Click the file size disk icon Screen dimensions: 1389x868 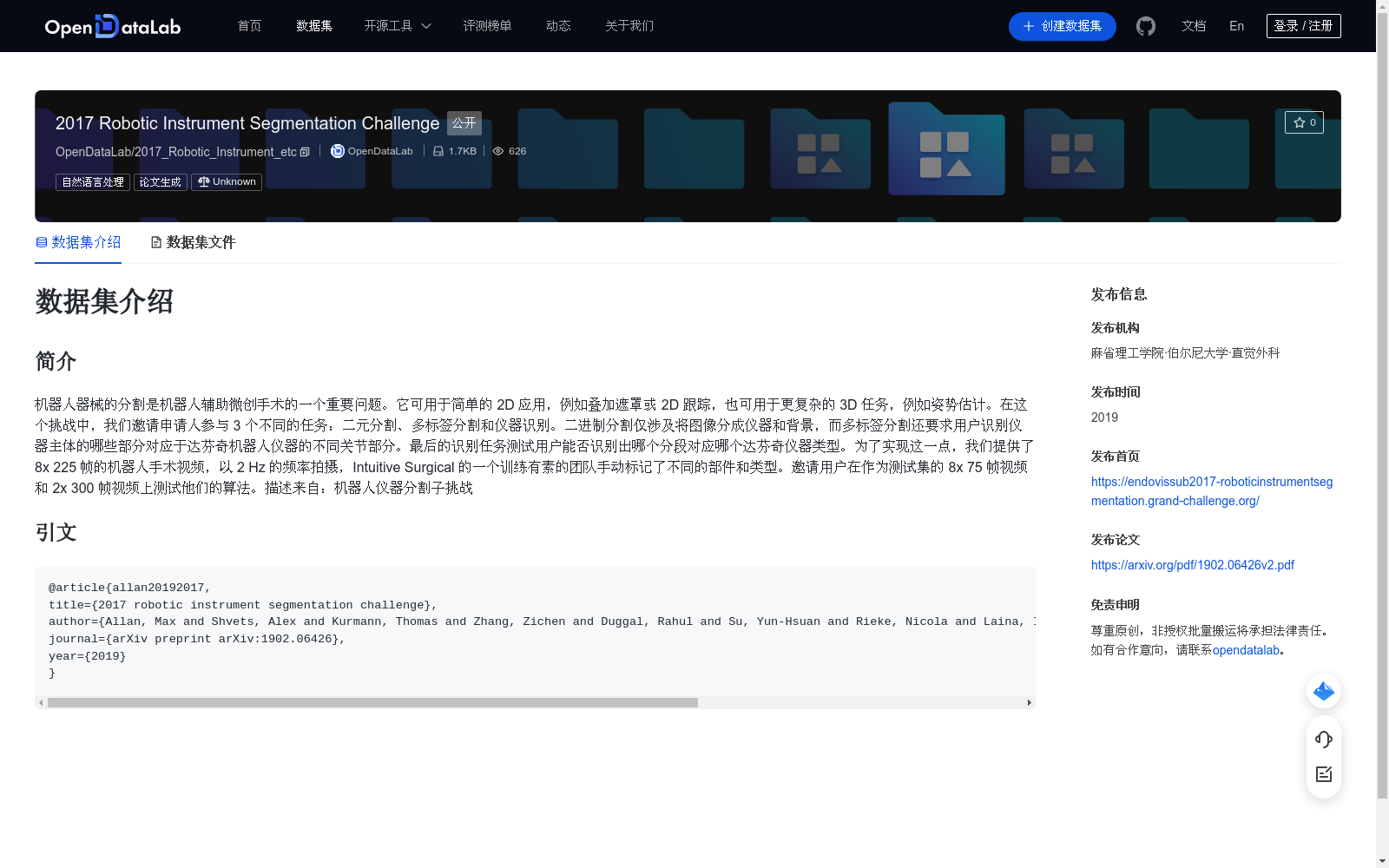[x=438, y=151]
